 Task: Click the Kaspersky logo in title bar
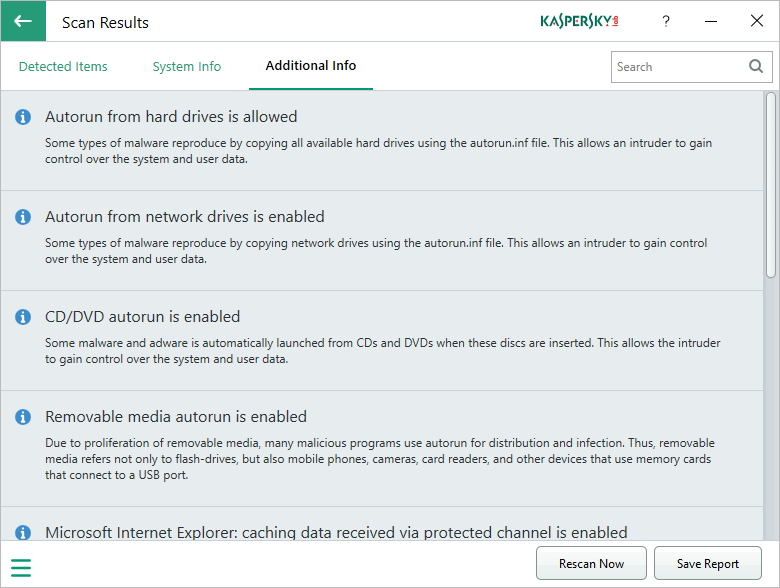[579, 21]
